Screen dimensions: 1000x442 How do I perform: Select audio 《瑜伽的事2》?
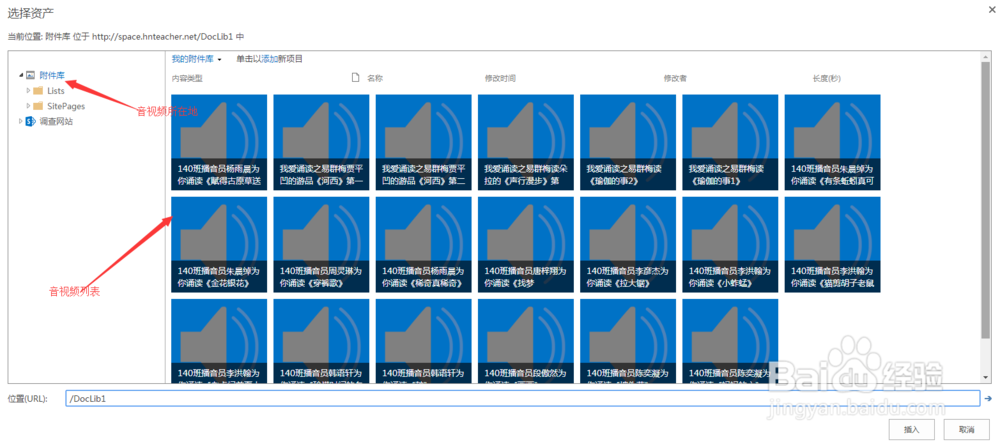coord(628,142)
